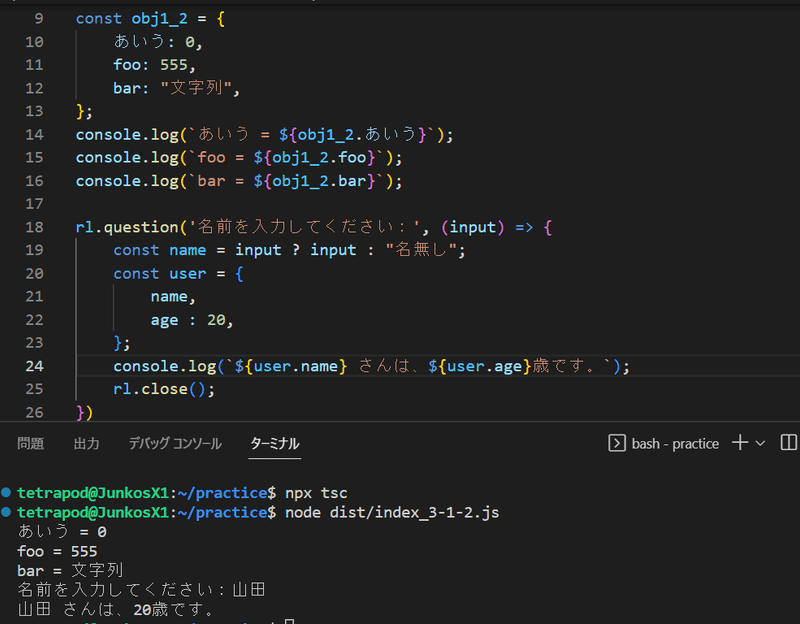
Task: Set a breakpoint next to line 24
Action: pos(14,366)
